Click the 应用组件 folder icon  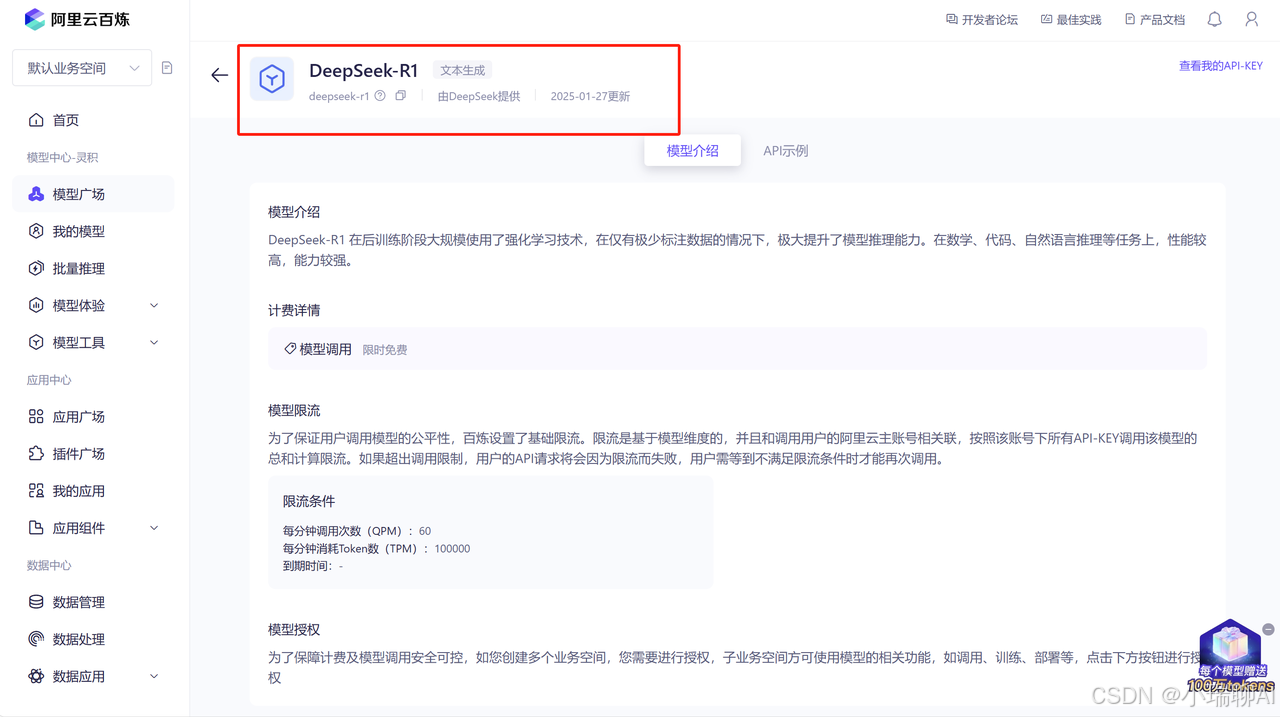(36, 527)
